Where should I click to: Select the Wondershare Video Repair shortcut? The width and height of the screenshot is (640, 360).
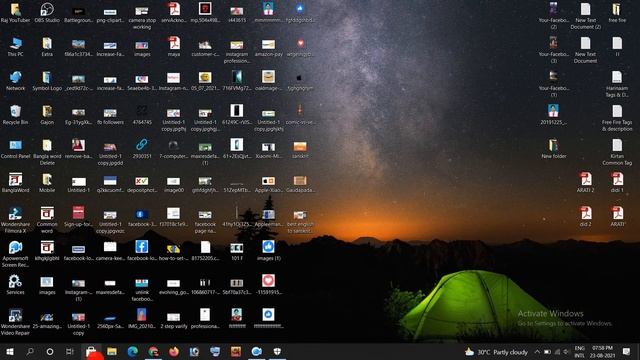click(x=16, y=316)
